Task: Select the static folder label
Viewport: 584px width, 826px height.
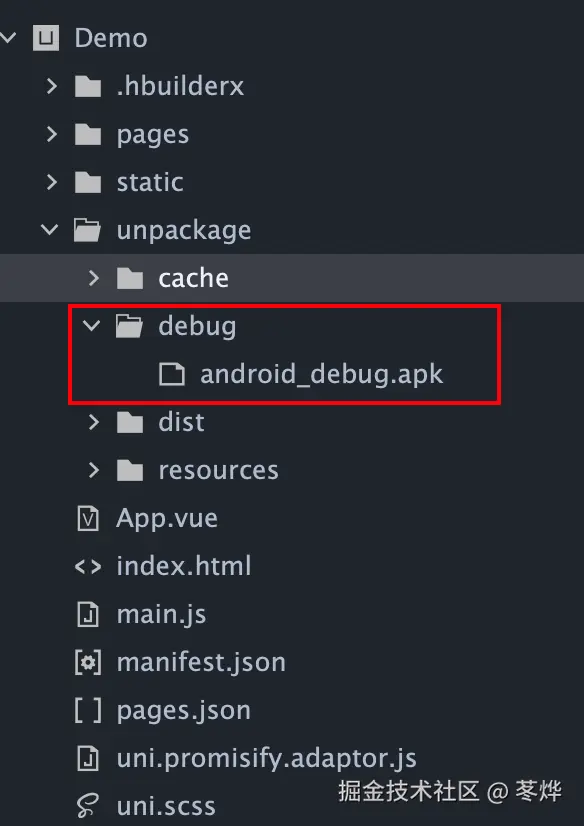Action: (x=150, y=182)
